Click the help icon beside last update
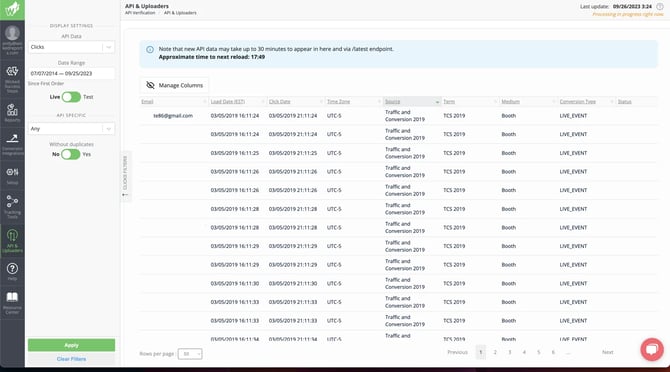This screenshot has height=372, width=670. point(660,6)
